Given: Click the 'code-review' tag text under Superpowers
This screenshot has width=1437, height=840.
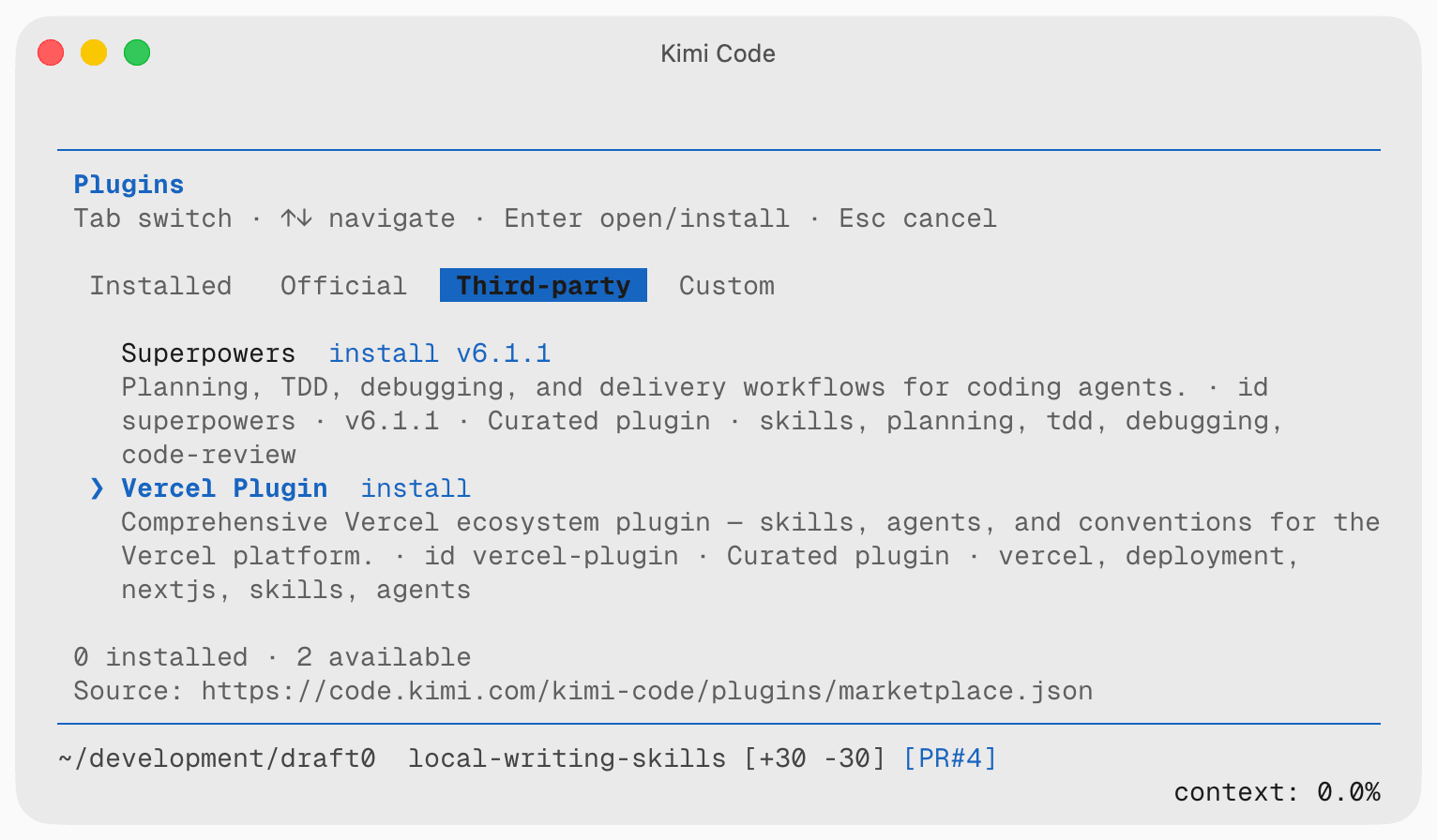Looking at the screenshot, I should pyautogui.click(x=208, y=455).
